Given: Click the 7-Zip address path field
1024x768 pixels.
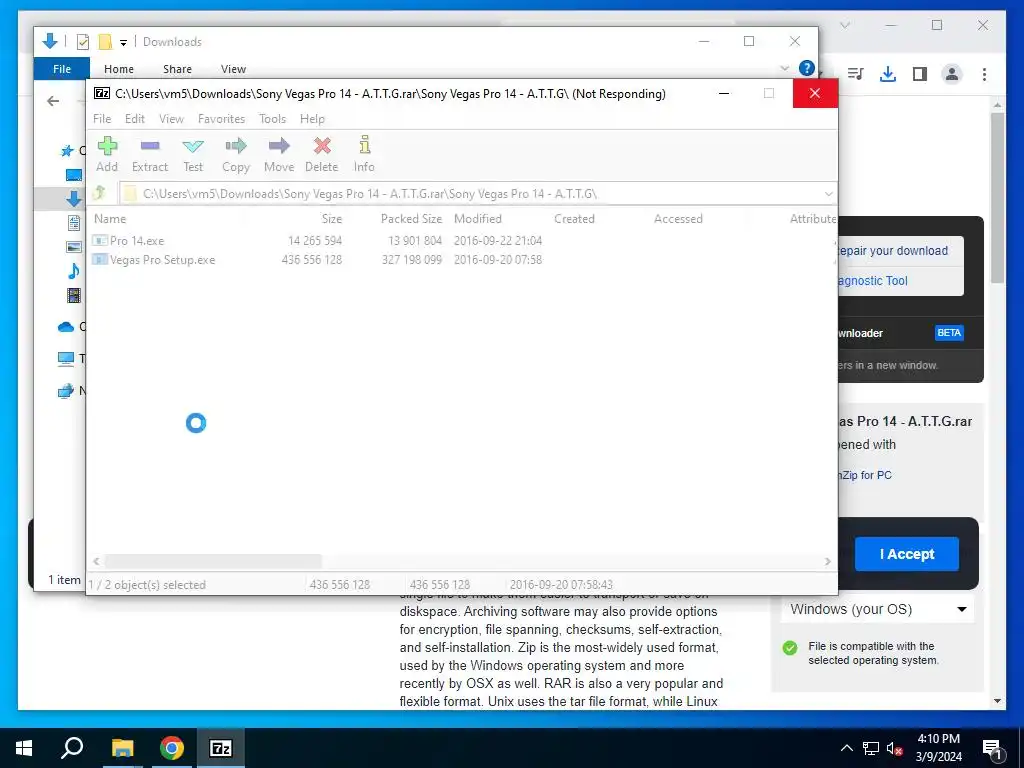Looking at the screenshot, I should coord(477,194).
